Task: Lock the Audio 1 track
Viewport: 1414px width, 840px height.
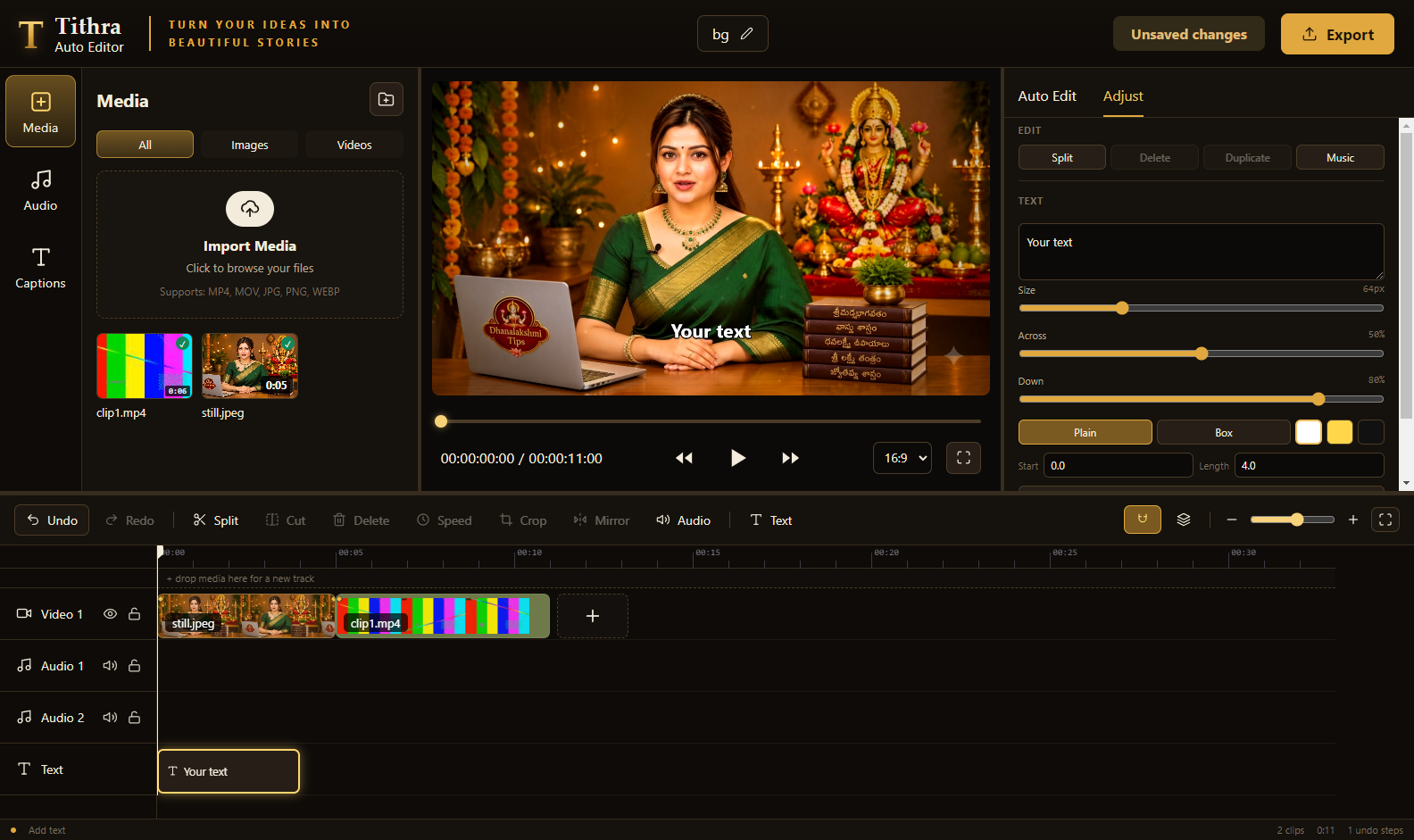Action: coord(135,666)
